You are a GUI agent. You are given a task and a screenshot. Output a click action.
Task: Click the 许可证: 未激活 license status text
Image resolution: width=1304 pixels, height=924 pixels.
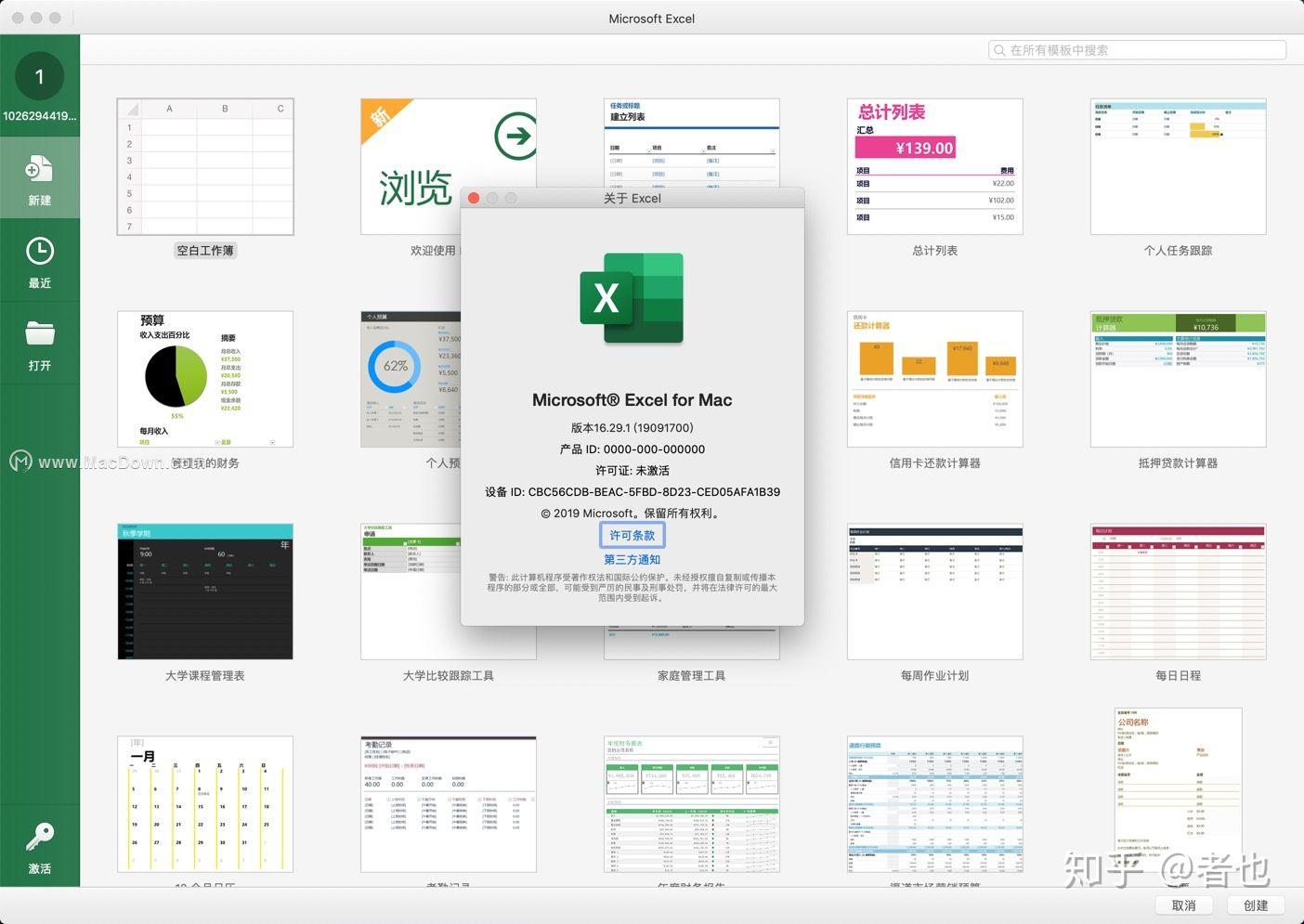(632, 471)
